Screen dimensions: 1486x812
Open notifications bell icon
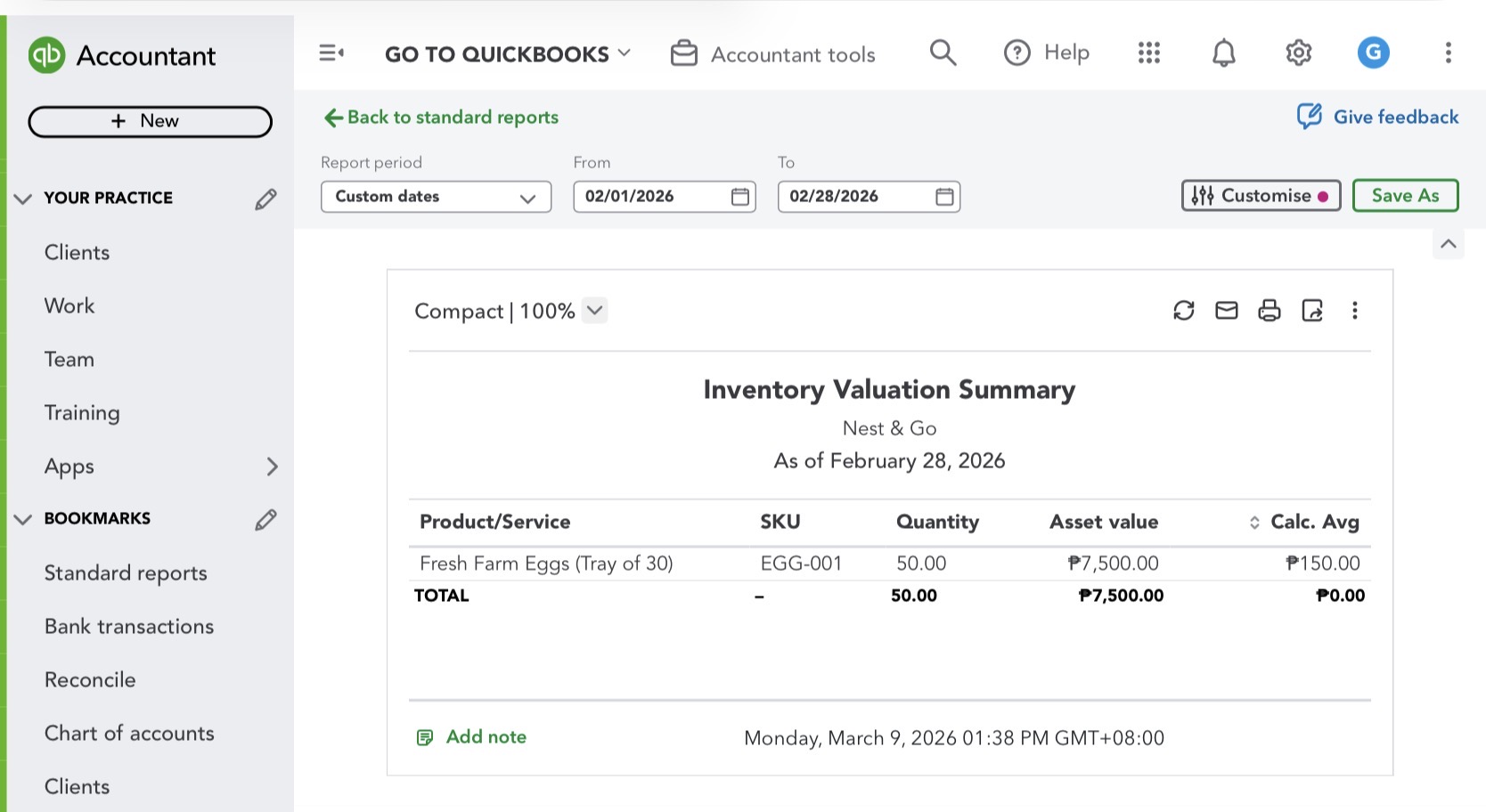click(x=1224, y=53)
